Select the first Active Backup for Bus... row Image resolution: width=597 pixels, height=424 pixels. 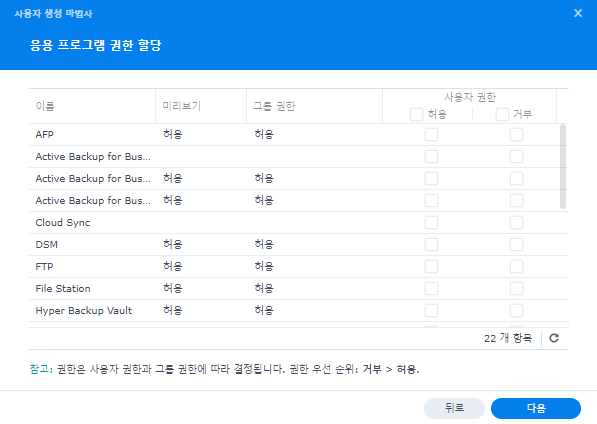tap(299, 156)
